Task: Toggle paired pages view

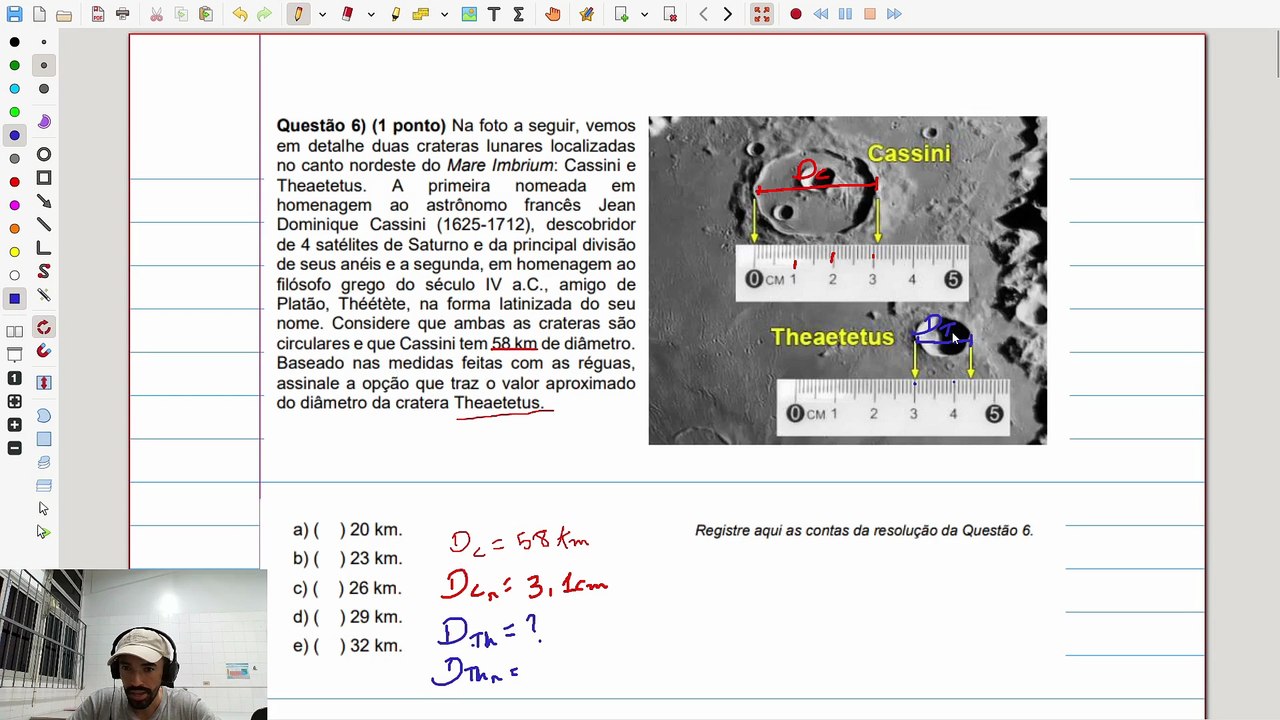Action: [x=14, y=331]
